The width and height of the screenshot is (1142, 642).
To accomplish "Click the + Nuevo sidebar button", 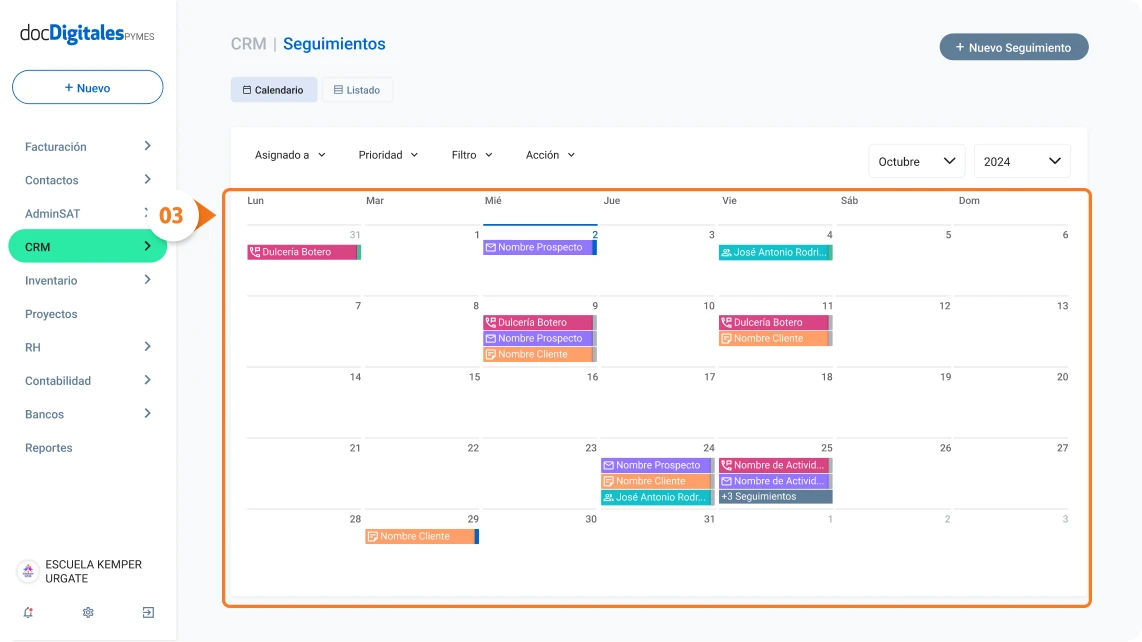I will [x=87, y=87].
